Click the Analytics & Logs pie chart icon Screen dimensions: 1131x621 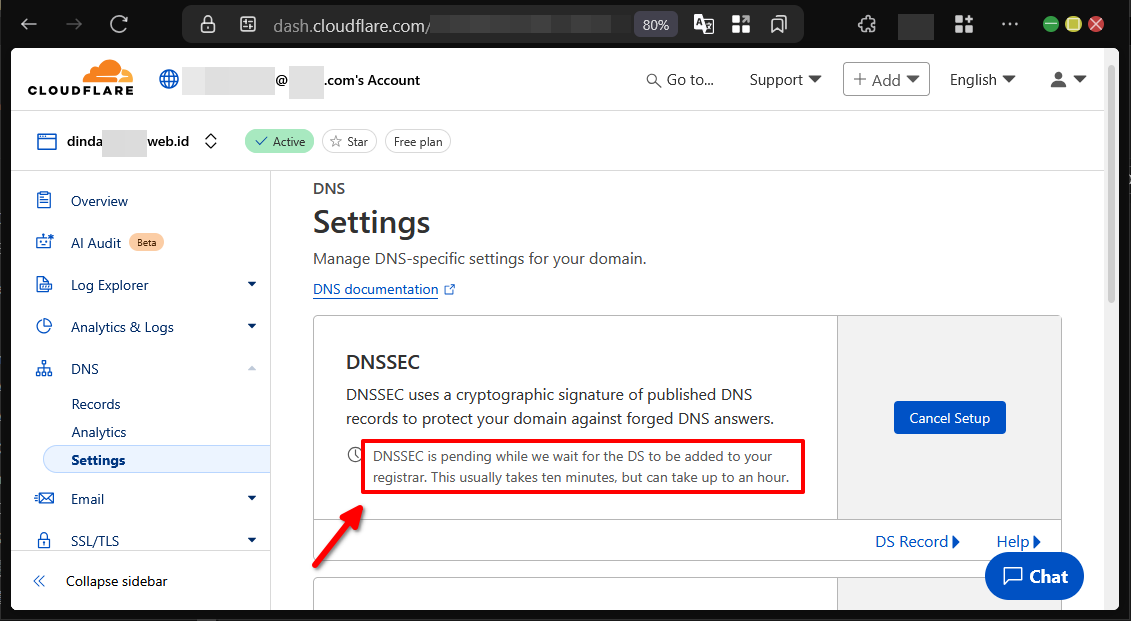point(44,326)
